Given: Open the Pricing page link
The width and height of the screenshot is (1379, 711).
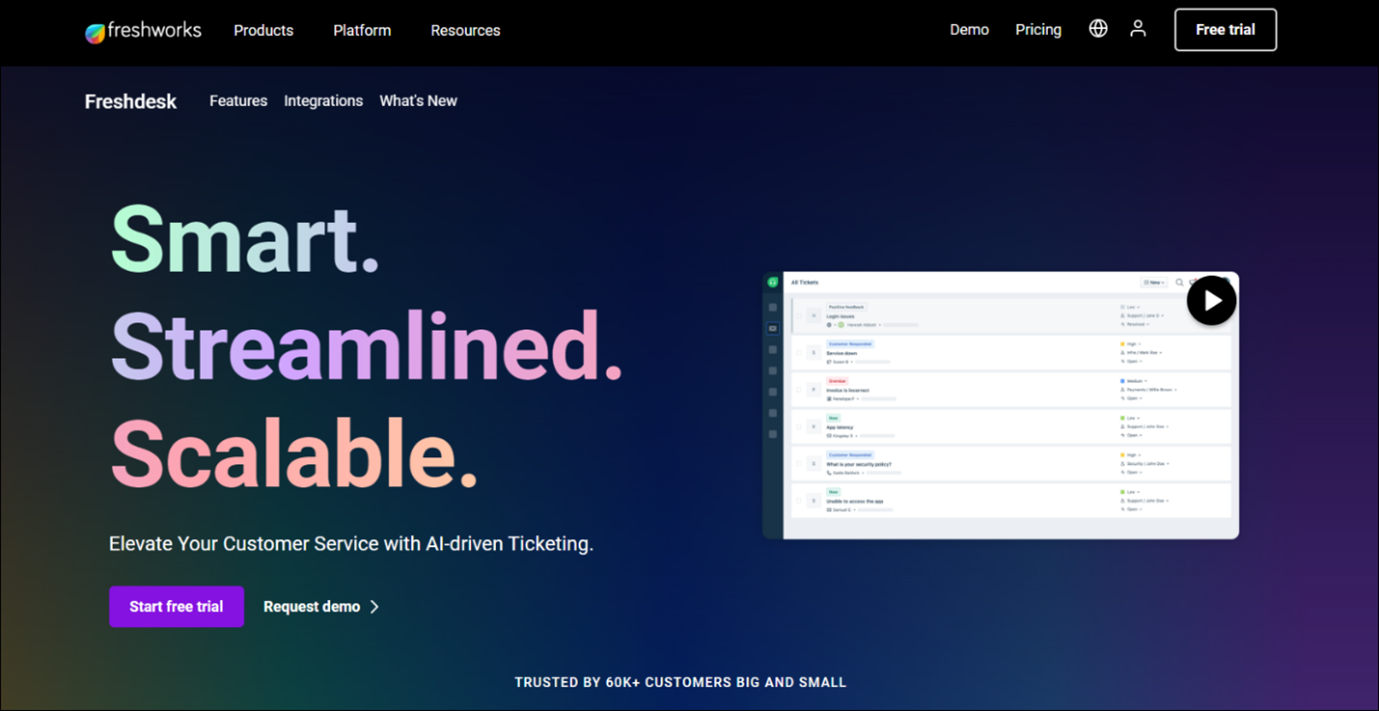Looking at the screenshot, I should click(1038, 29).
